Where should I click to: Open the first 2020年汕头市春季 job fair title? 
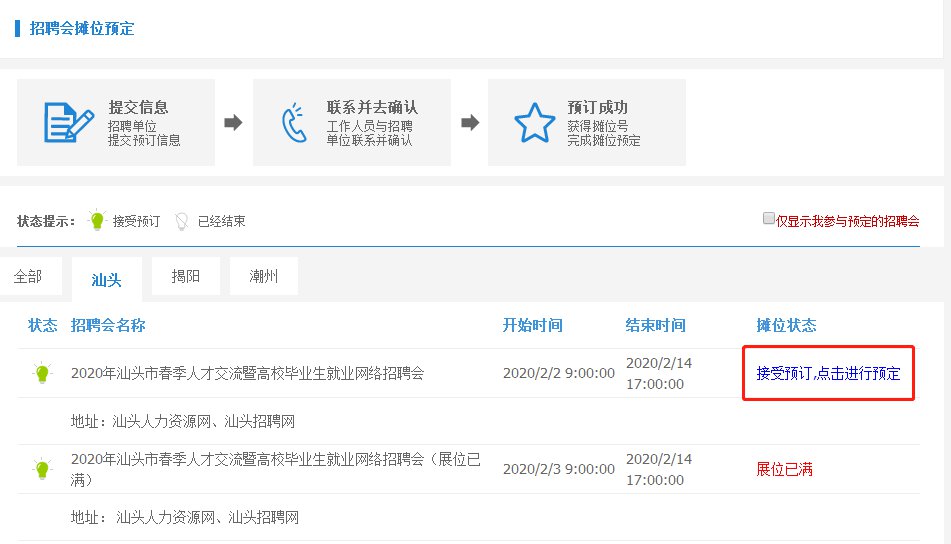247,373
